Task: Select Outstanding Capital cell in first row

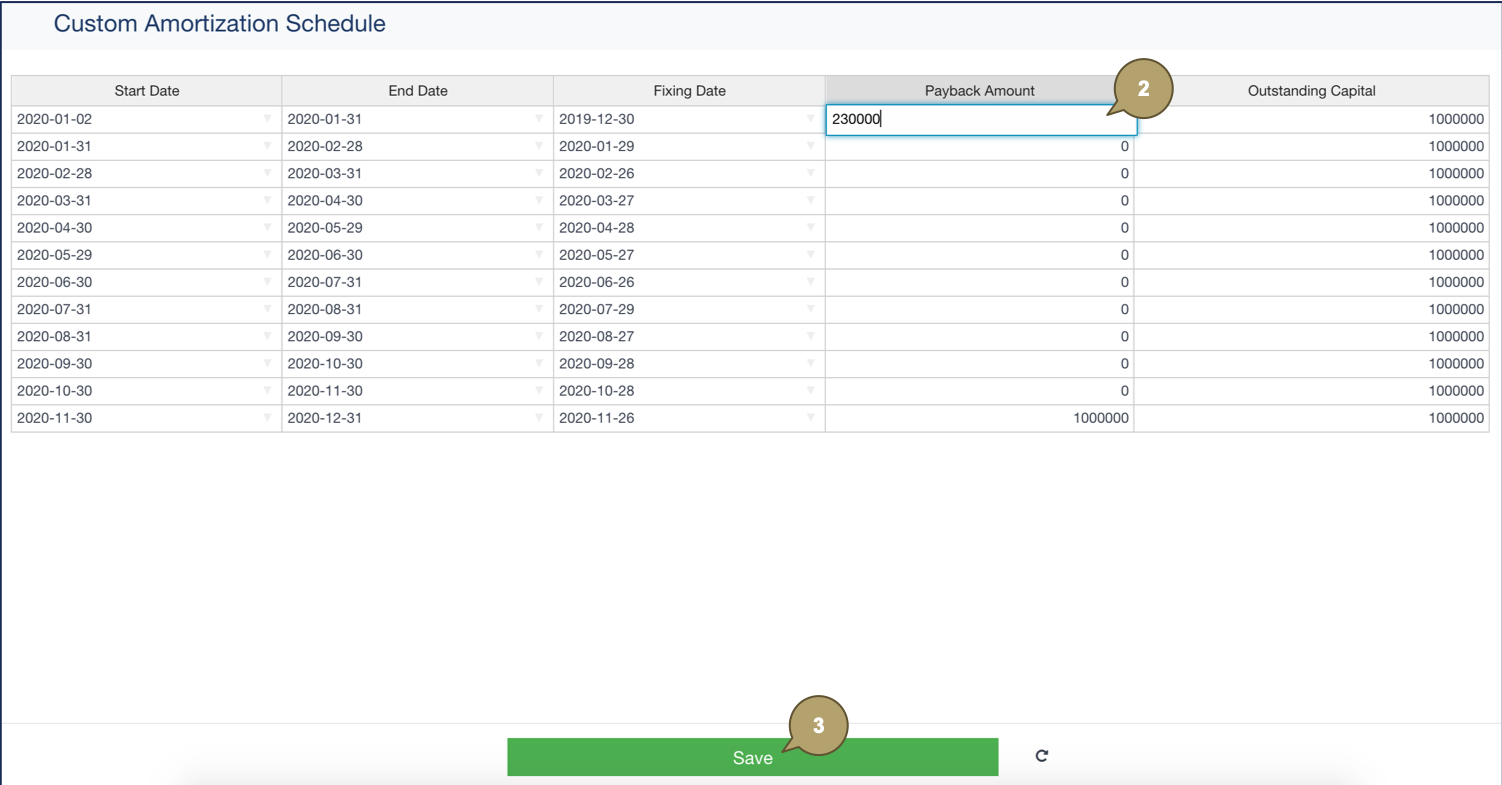Action: pos(1311,119)
